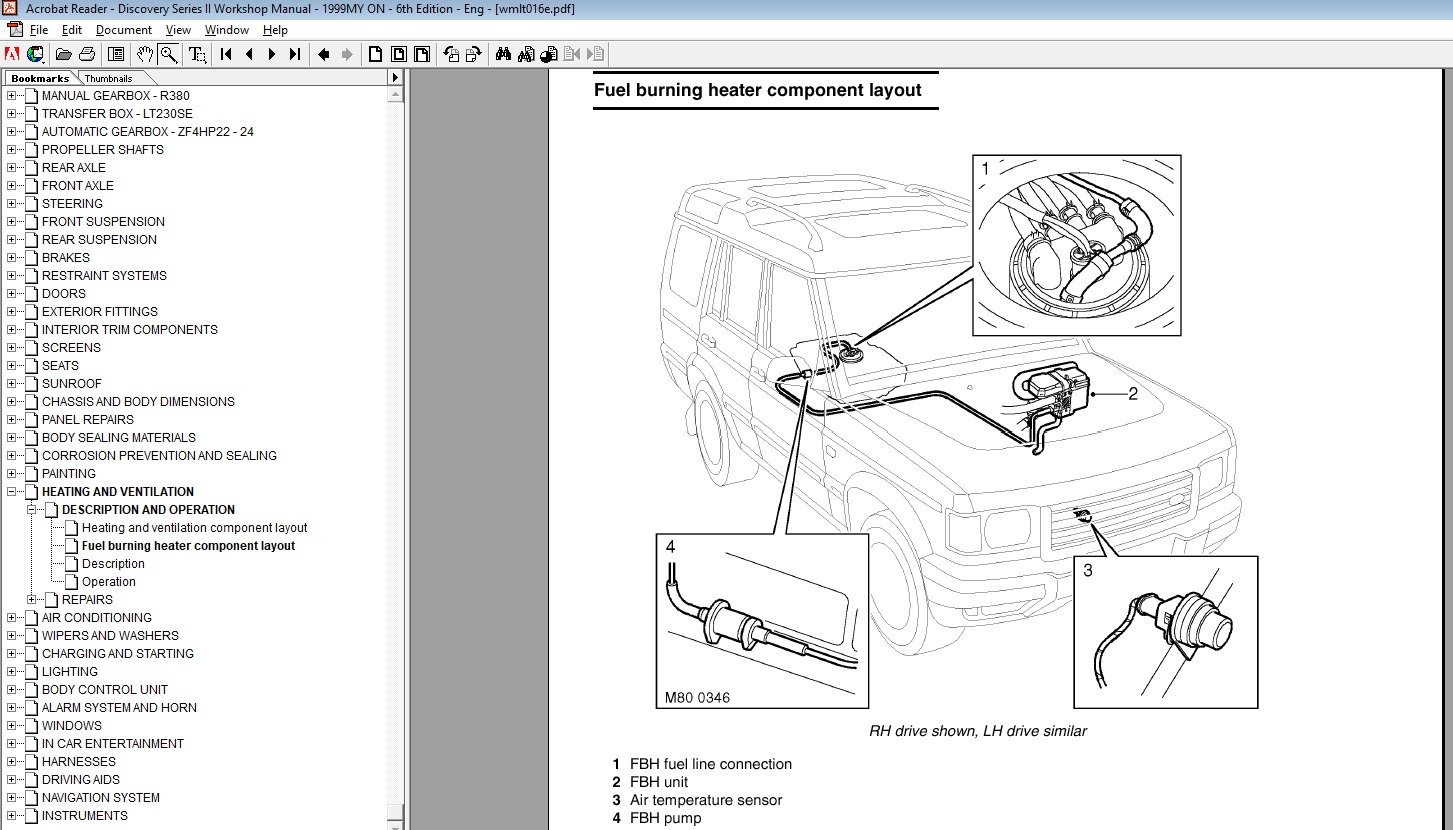Select the Zoom In magnifier tool
1453x830 pixels.
coord(168,54)
